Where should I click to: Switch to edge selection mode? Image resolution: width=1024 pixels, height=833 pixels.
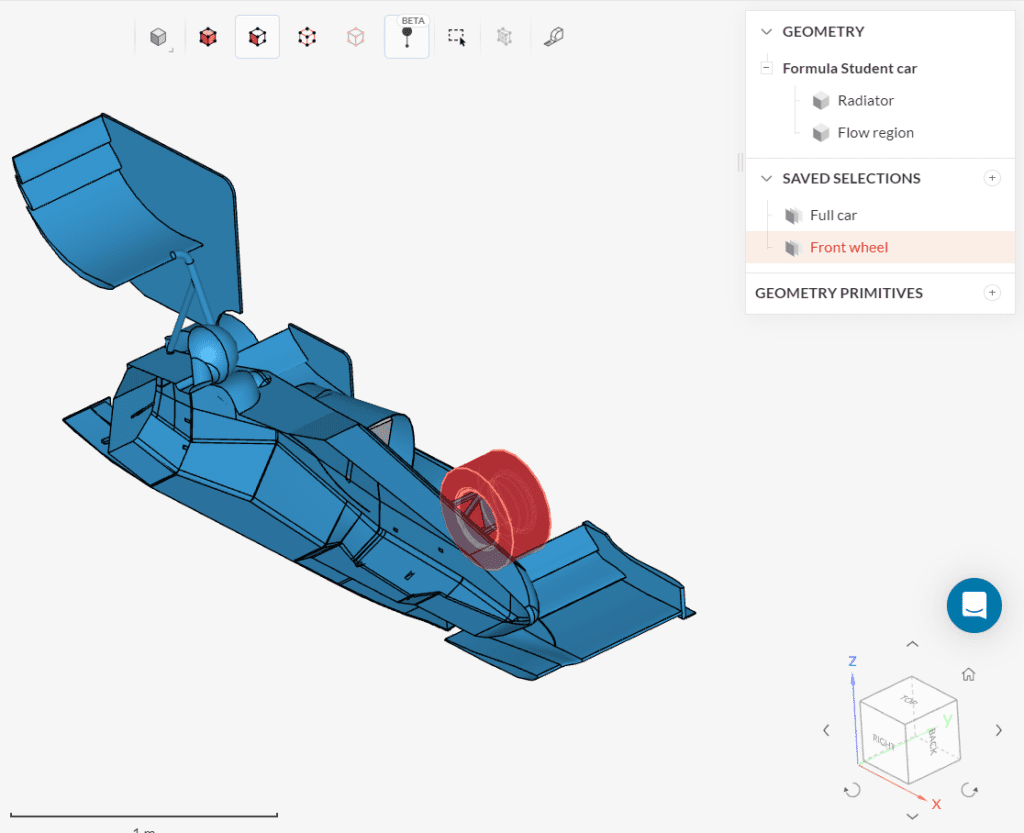tap(307, 36)
